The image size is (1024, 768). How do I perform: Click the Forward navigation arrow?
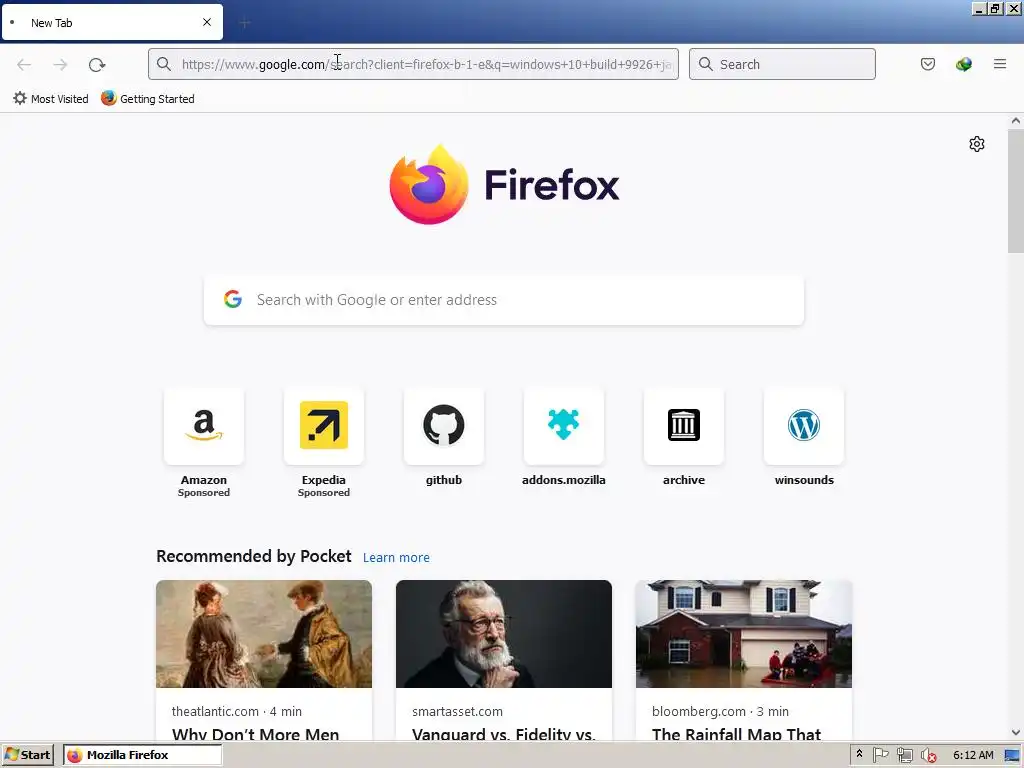point(60,64)
